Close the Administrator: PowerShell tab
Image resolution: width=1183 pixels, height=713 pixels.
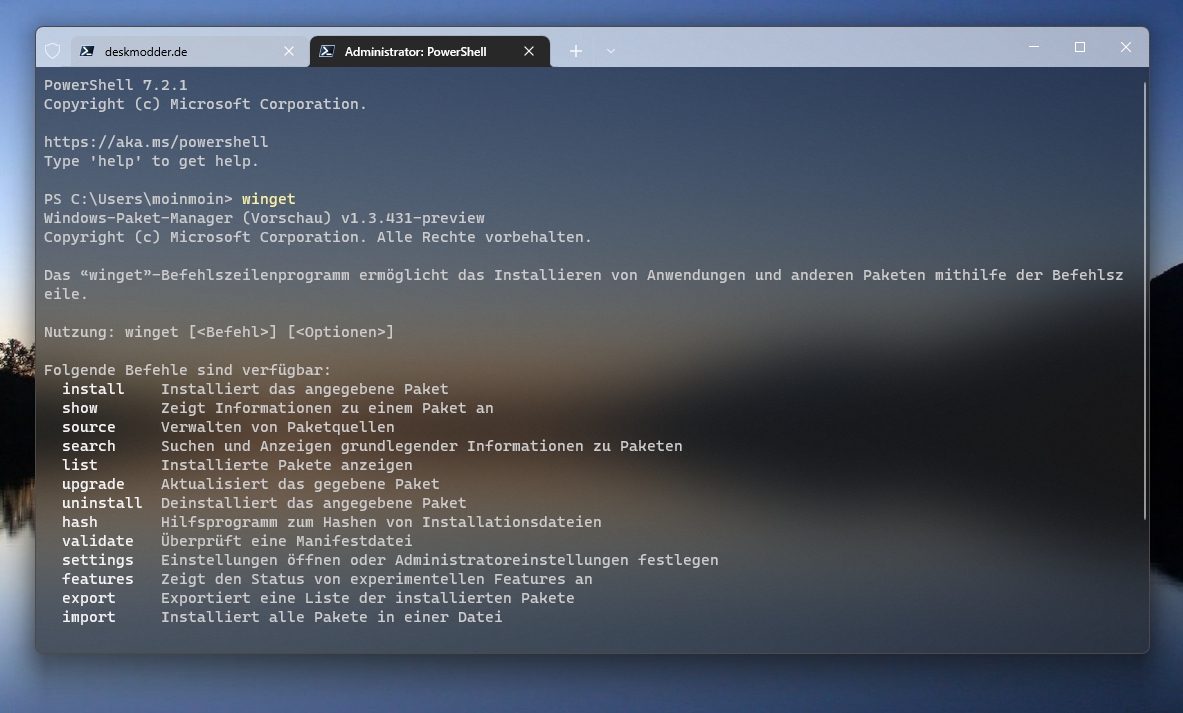tap(529, 51)
